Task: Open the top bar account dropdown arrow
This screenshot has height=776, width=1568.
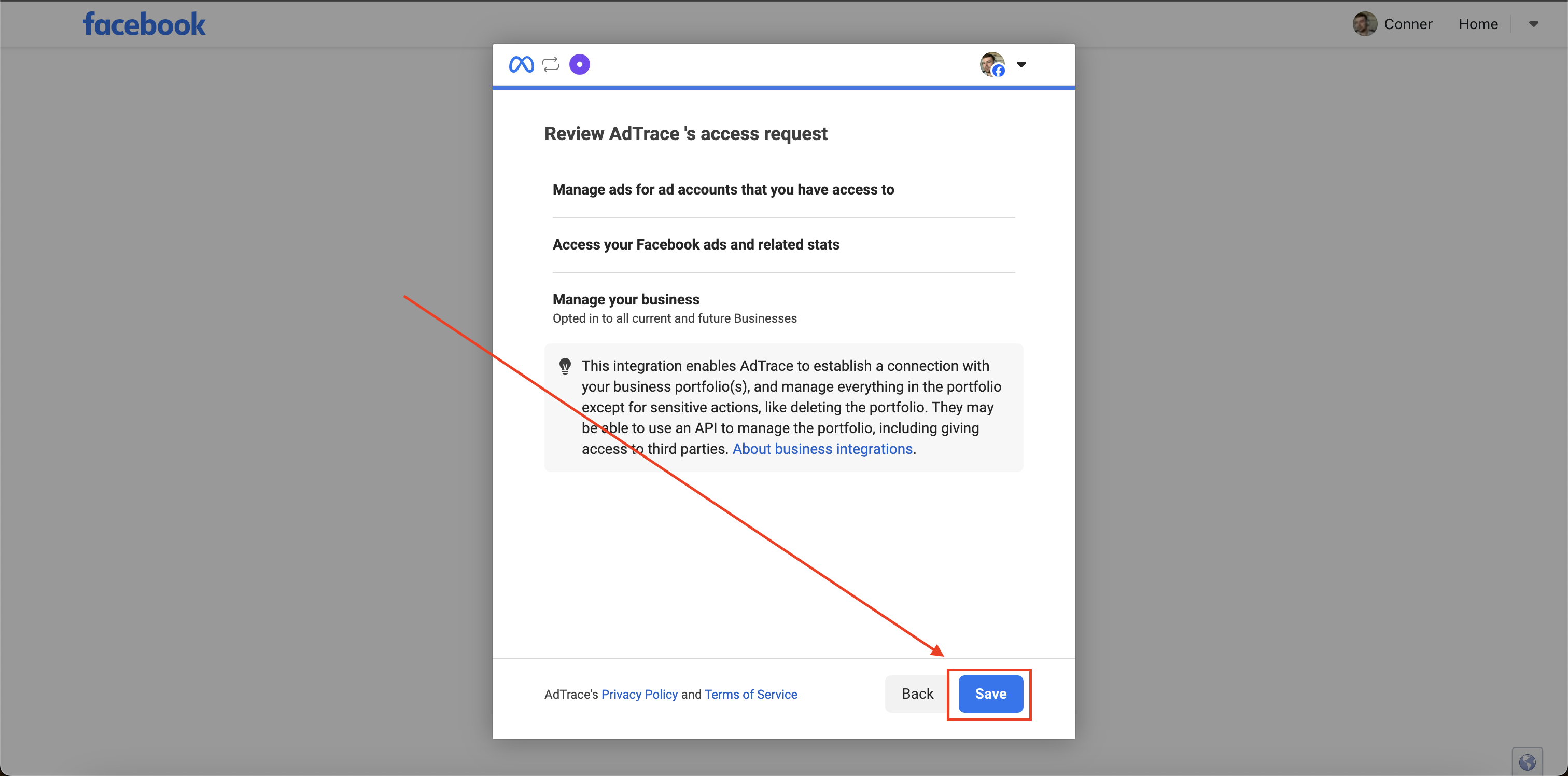Action: pos(1533,24)
